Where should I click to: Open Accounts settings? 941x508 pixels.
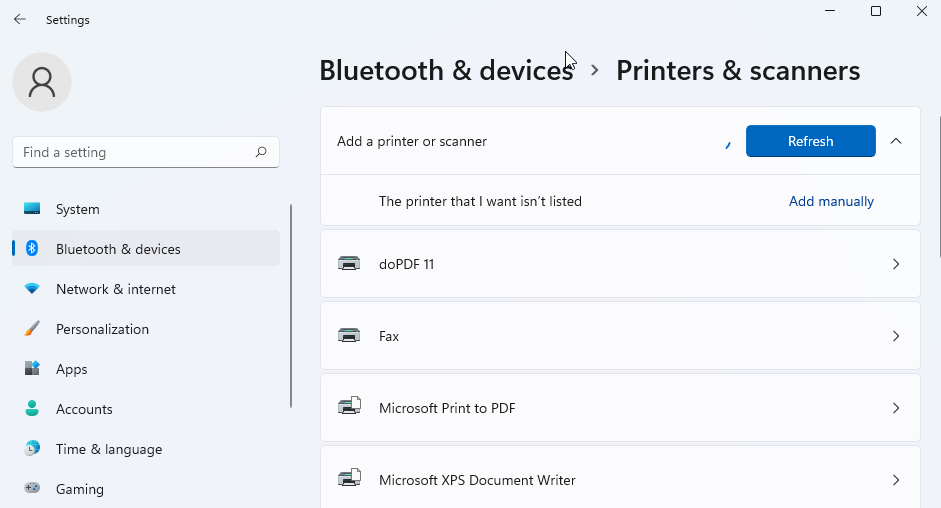146,409
